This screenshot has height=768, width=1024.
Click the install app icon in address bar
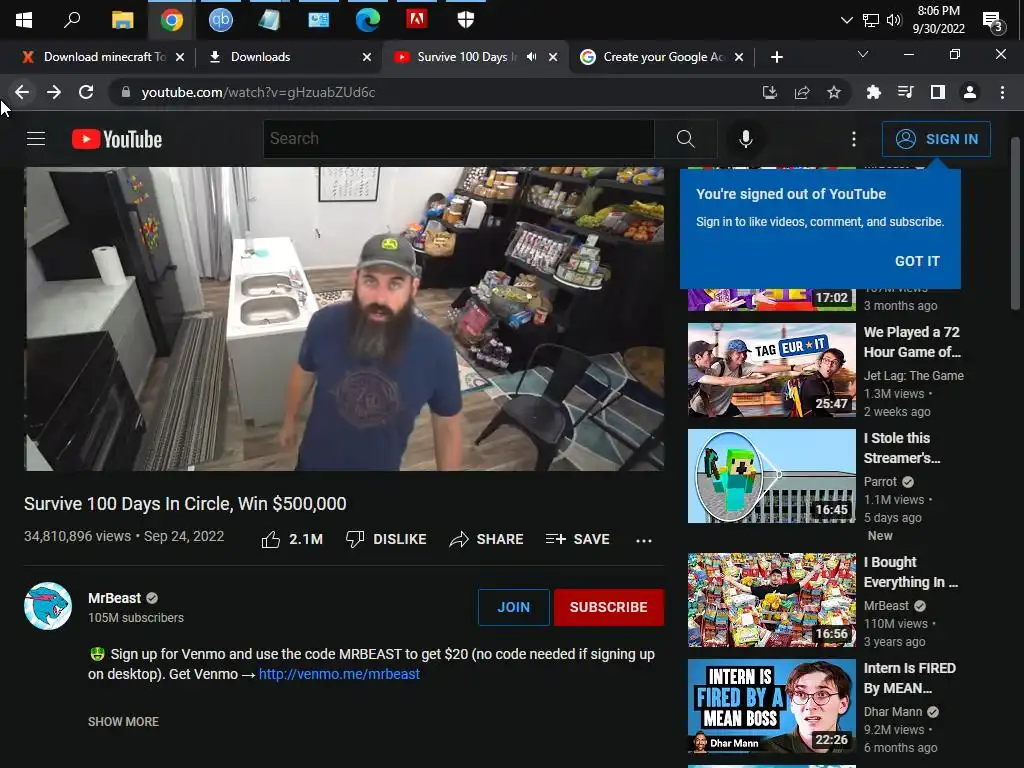click(x=770, y=92)
